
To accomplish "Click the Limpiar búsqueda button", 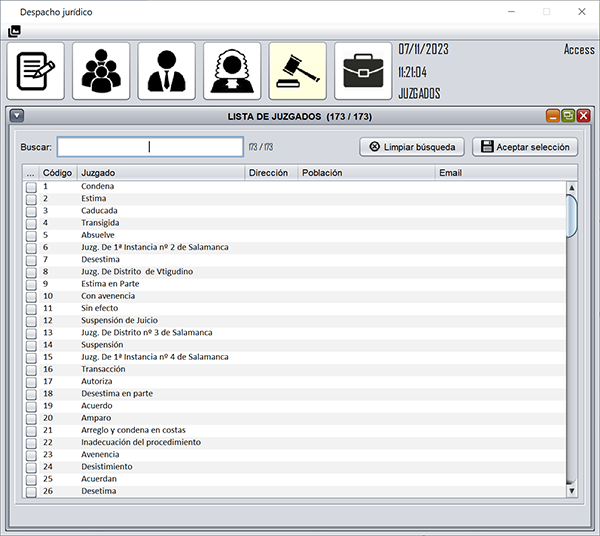I will tap(412, 147).
